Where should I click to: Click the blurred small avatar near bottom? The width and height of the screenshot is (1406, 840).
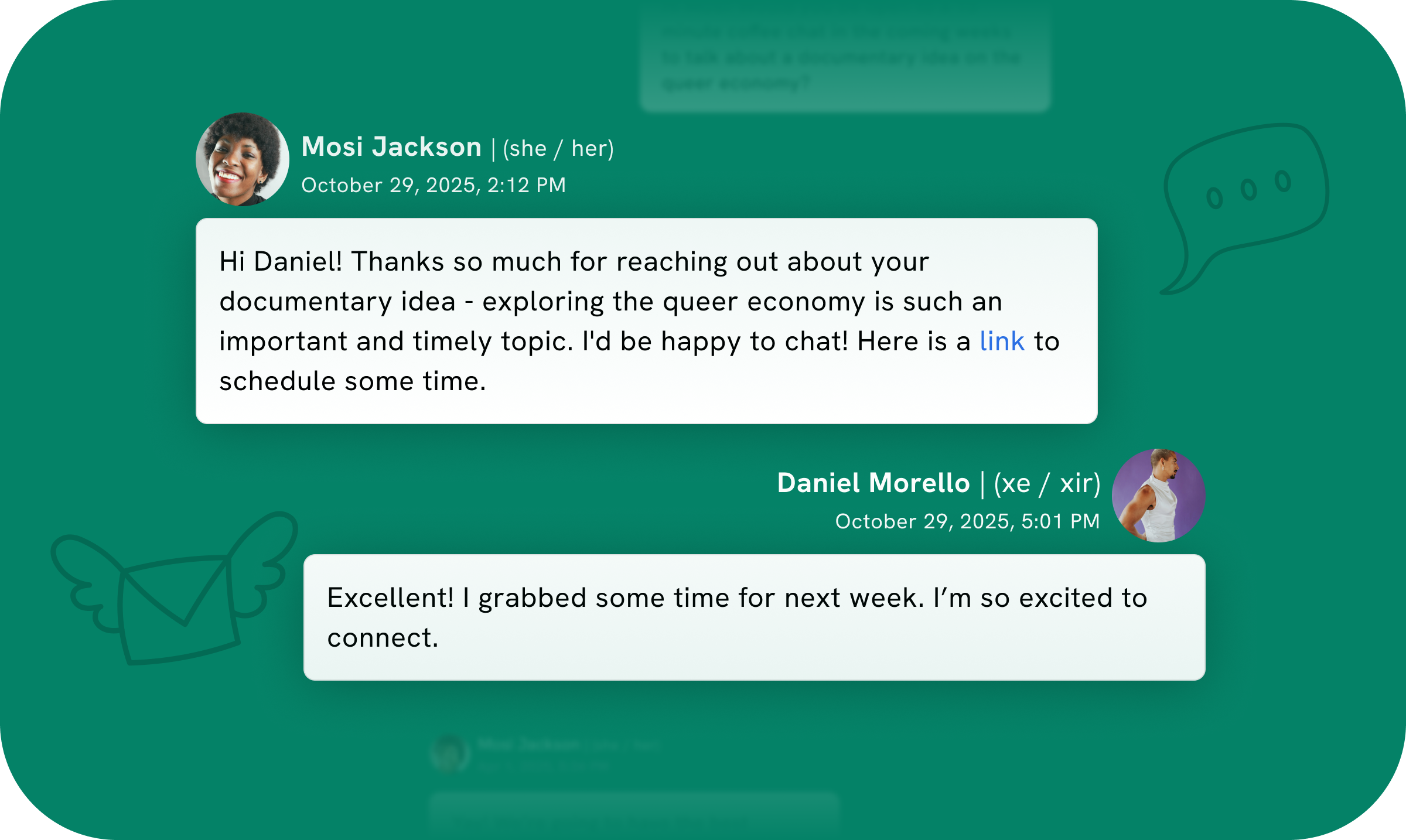coord(450,753)
